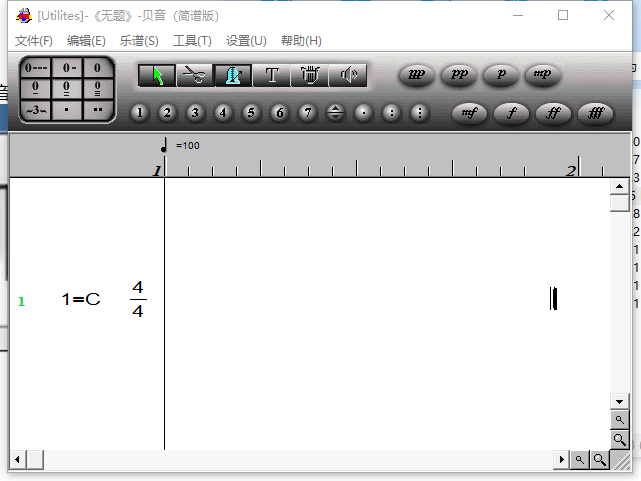Choose the triplet ~3~ button

(36, 110)
